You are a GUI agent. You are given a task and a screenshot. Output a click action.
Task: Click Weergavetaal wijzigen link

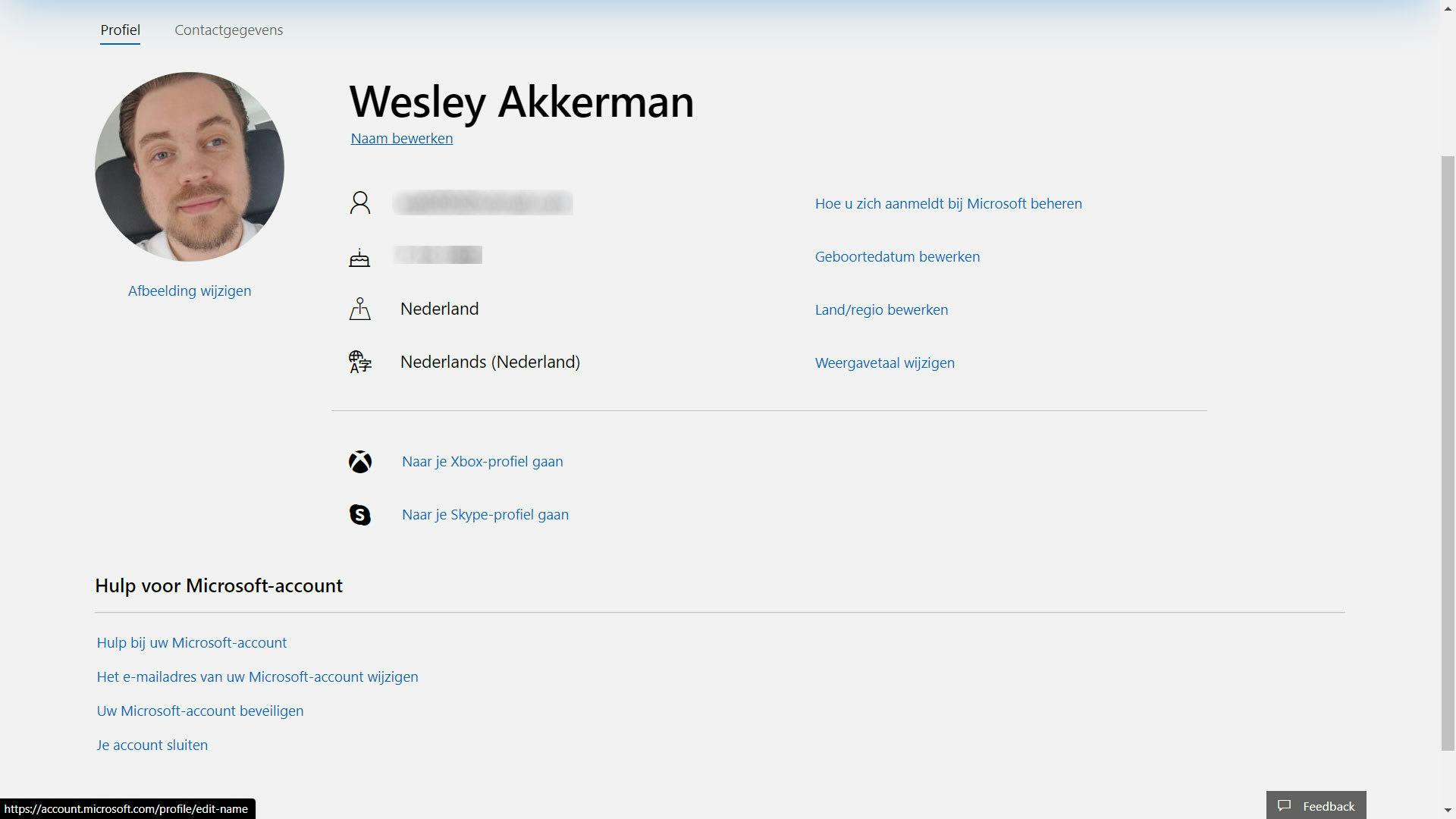(x=884, y=363)
